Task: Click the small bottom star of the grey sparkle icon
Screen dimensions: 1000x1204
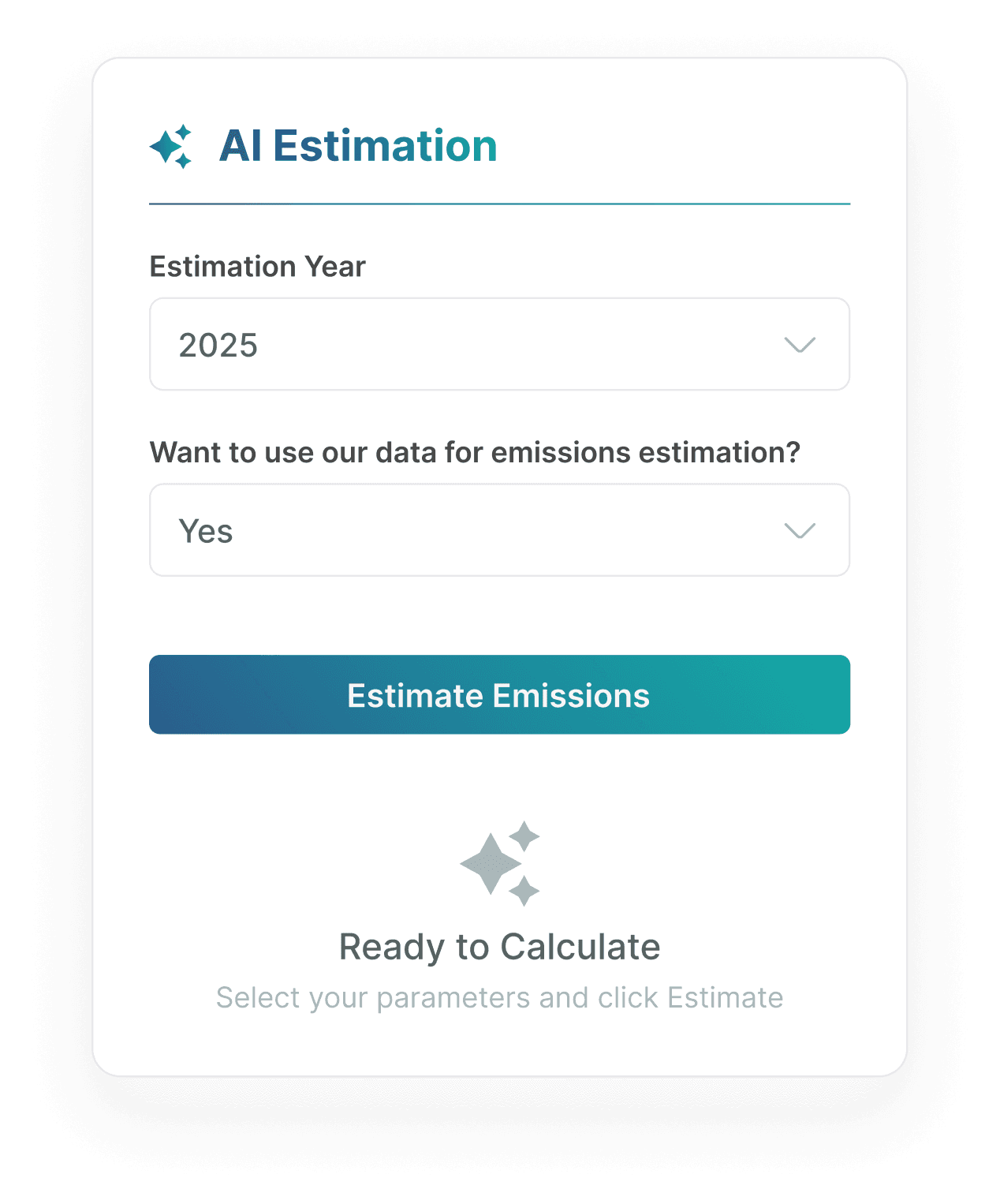Action: coord(524,891)
